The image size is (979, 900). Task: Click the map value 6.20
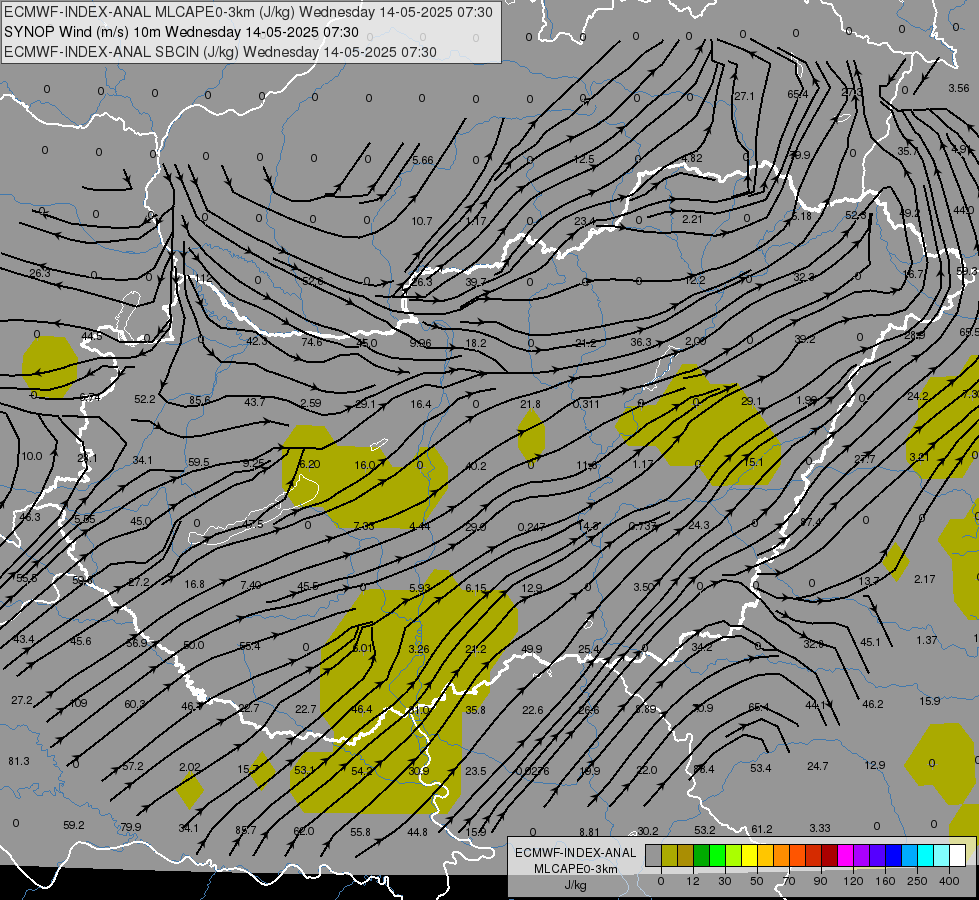(309, 464)
